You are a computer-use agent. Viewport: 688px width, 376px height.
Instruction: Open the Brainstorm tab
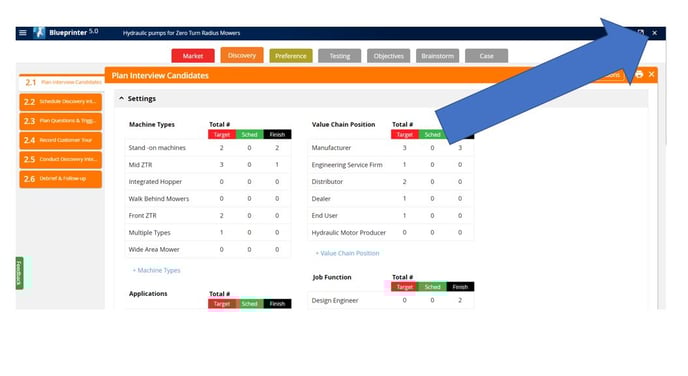tap(437, 56)
